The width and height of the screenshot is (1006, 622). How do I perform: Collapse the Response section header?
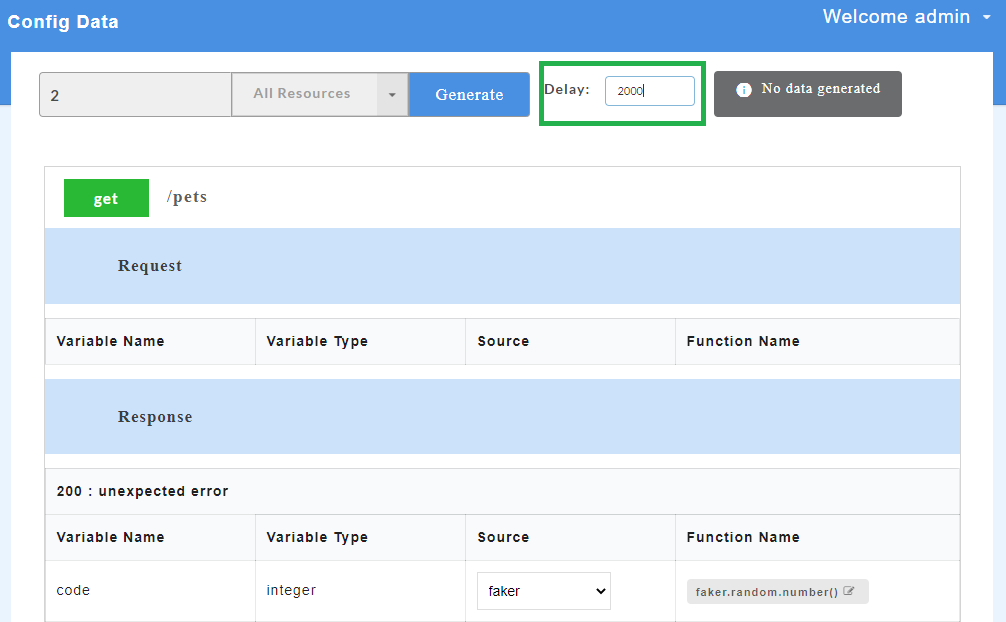155,417
